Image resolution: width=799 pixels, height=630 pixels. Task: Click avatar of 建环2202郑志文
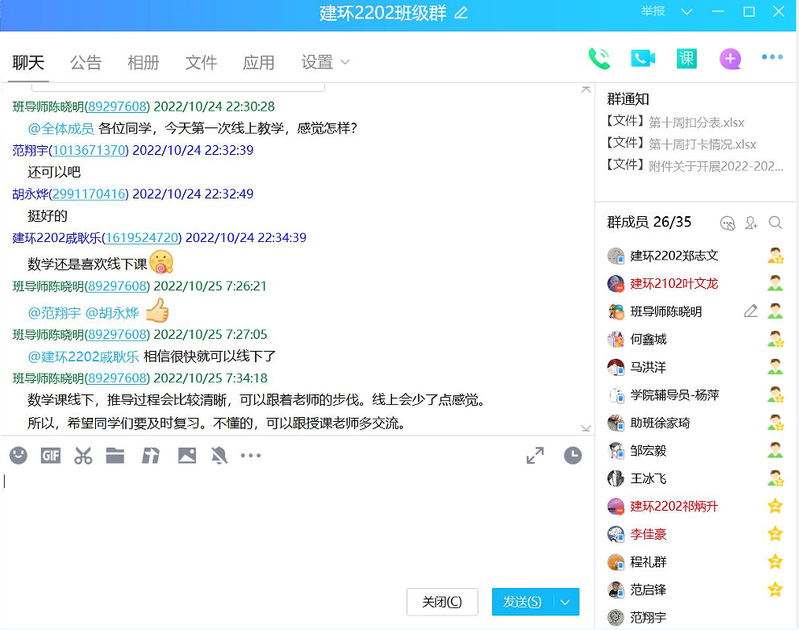(x=616, y=256)
